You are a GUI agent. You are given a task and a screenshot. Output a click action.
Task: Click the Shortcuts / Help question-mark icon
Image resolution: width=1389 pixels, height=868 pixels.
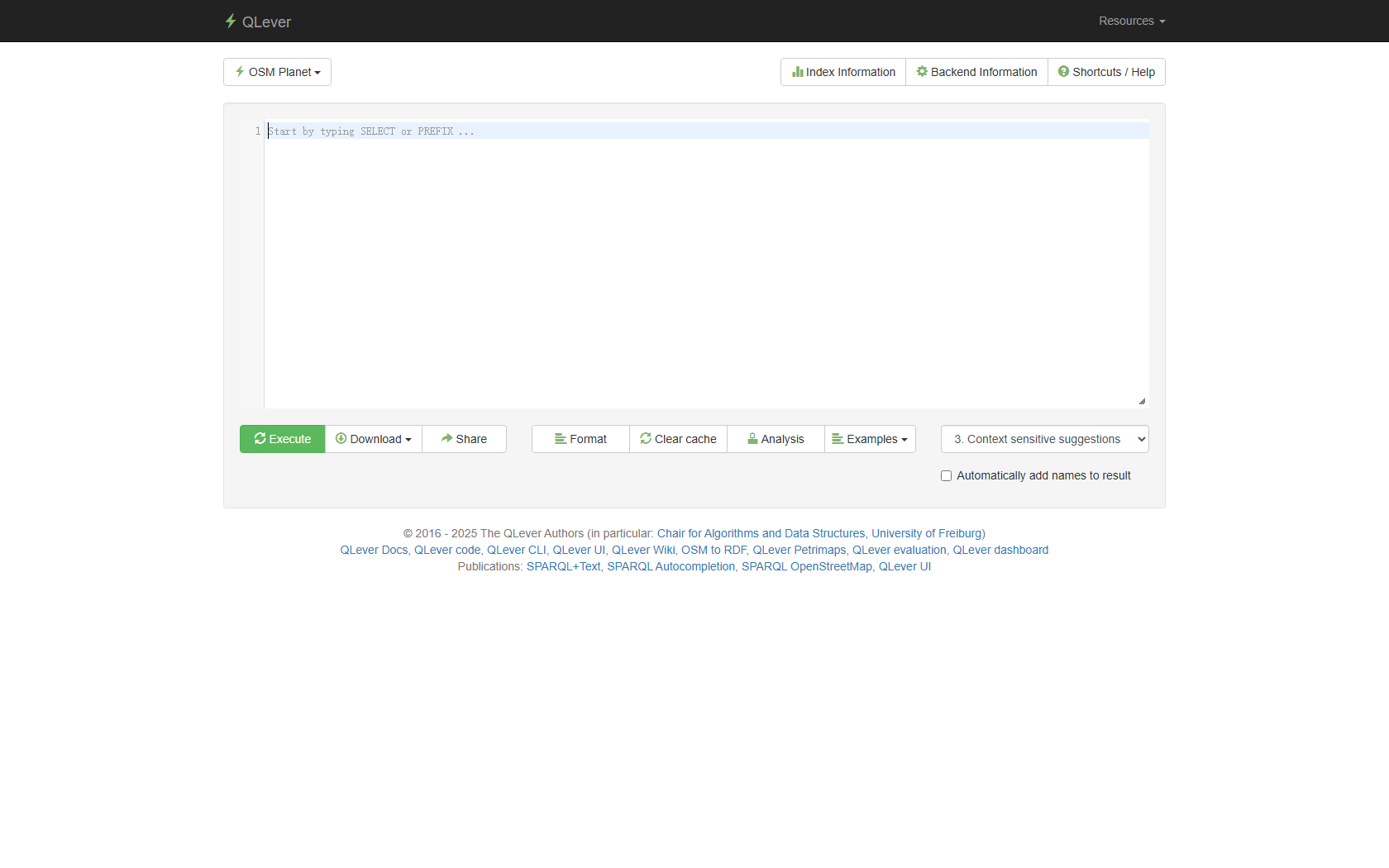point(1063,72)
